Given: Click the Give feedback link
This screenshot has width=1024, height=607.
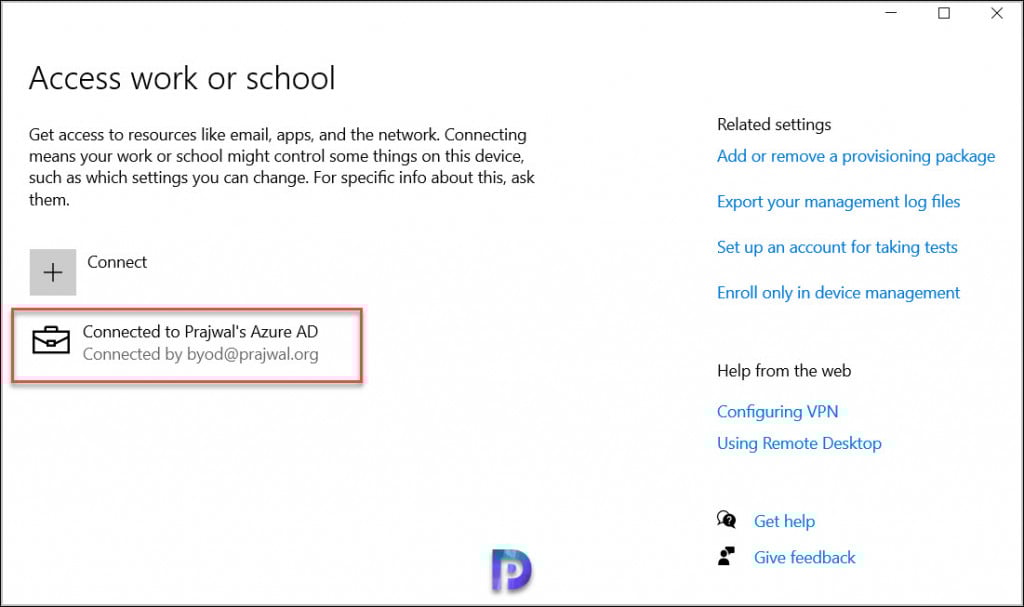Looking at the screenshot, I should click(x=805, y=557).
